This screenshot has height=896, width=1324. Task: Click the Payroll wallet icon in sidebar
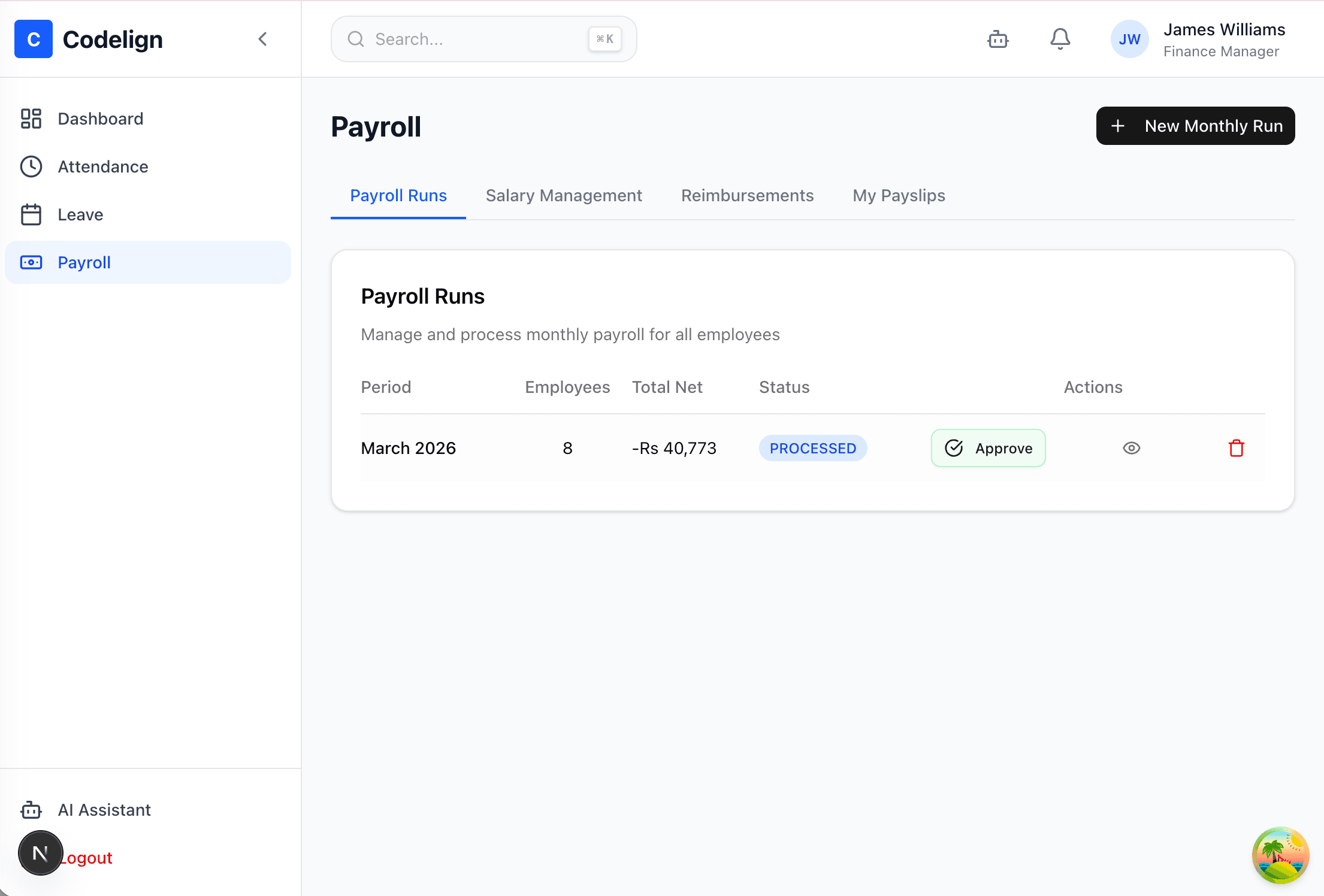[31, 262]
